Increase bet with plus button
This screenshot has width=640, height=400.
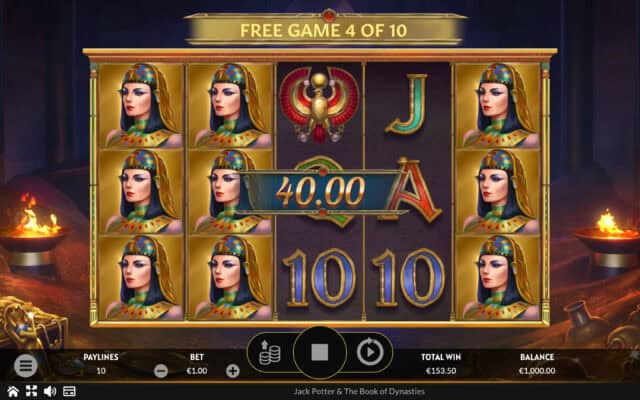pos(233,371)
